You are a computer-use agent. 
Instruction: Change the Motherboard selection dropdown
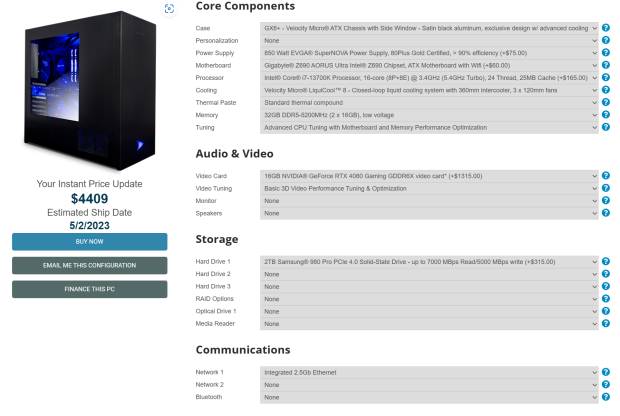point(429,65)
